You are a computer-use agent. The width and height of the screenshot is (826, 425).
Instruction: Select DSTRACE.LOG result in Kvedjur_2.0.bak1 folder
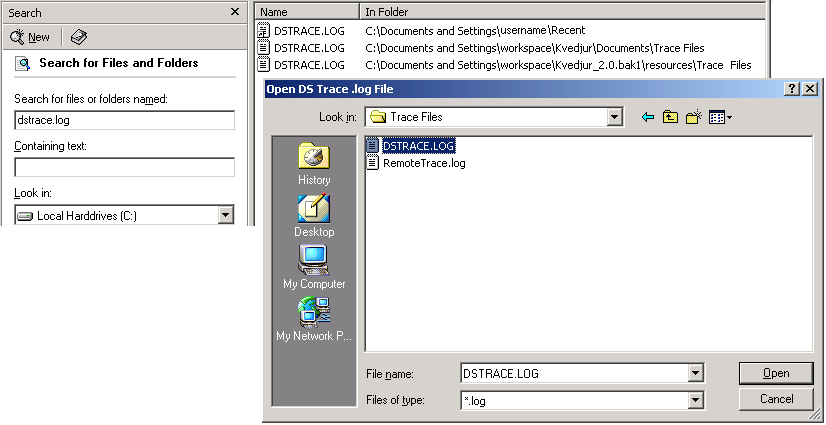(x=309, y=65)
